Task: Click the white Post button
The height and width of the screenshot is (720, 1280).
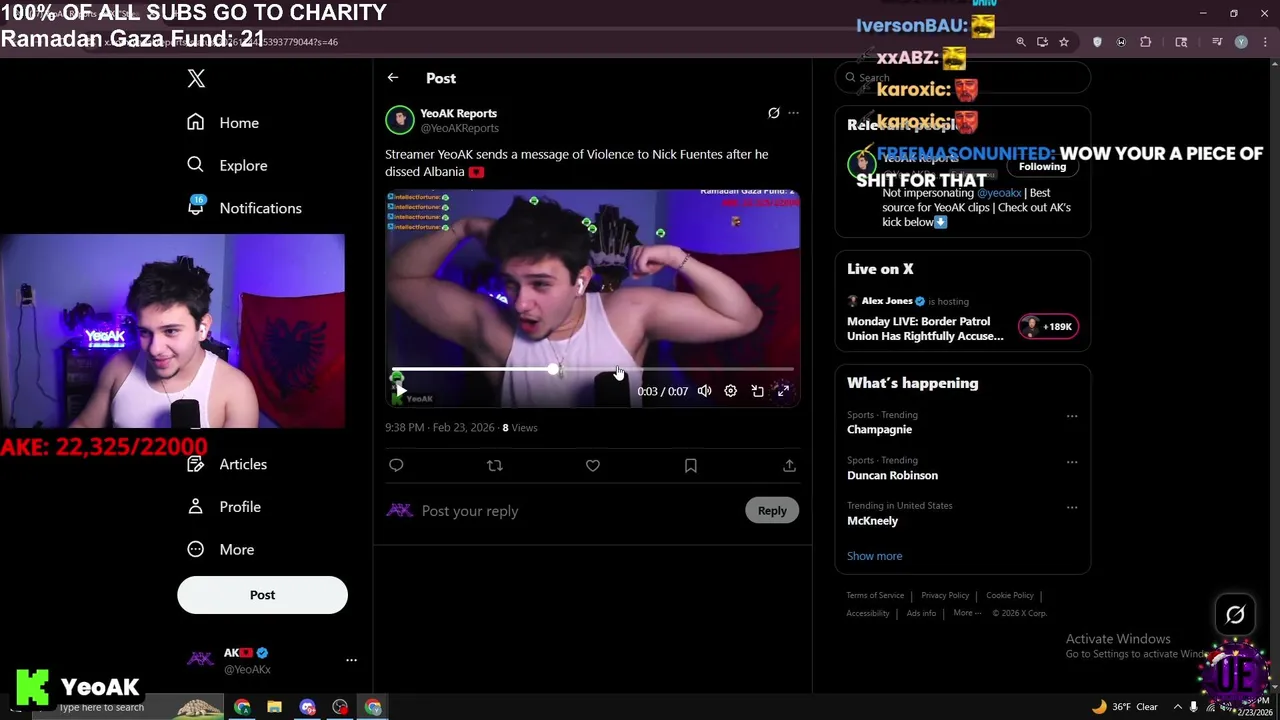Action: pos(262,595)
